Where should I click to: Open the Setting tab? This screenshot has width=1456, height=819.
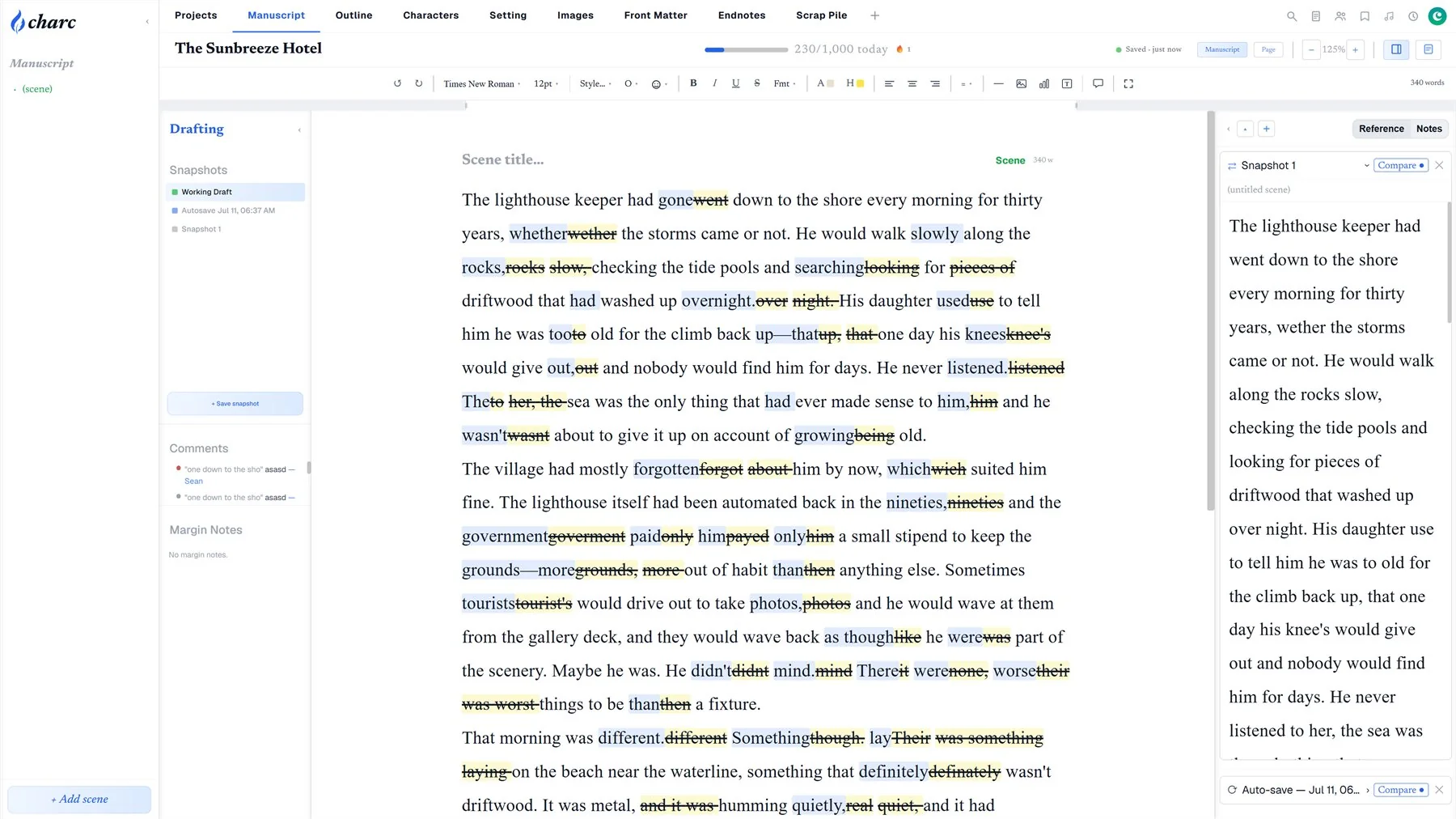coord(507,15)
